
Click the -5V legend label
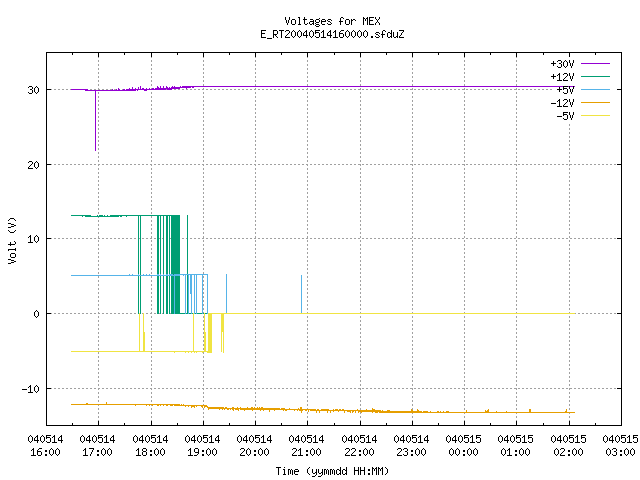pos(565,116)
